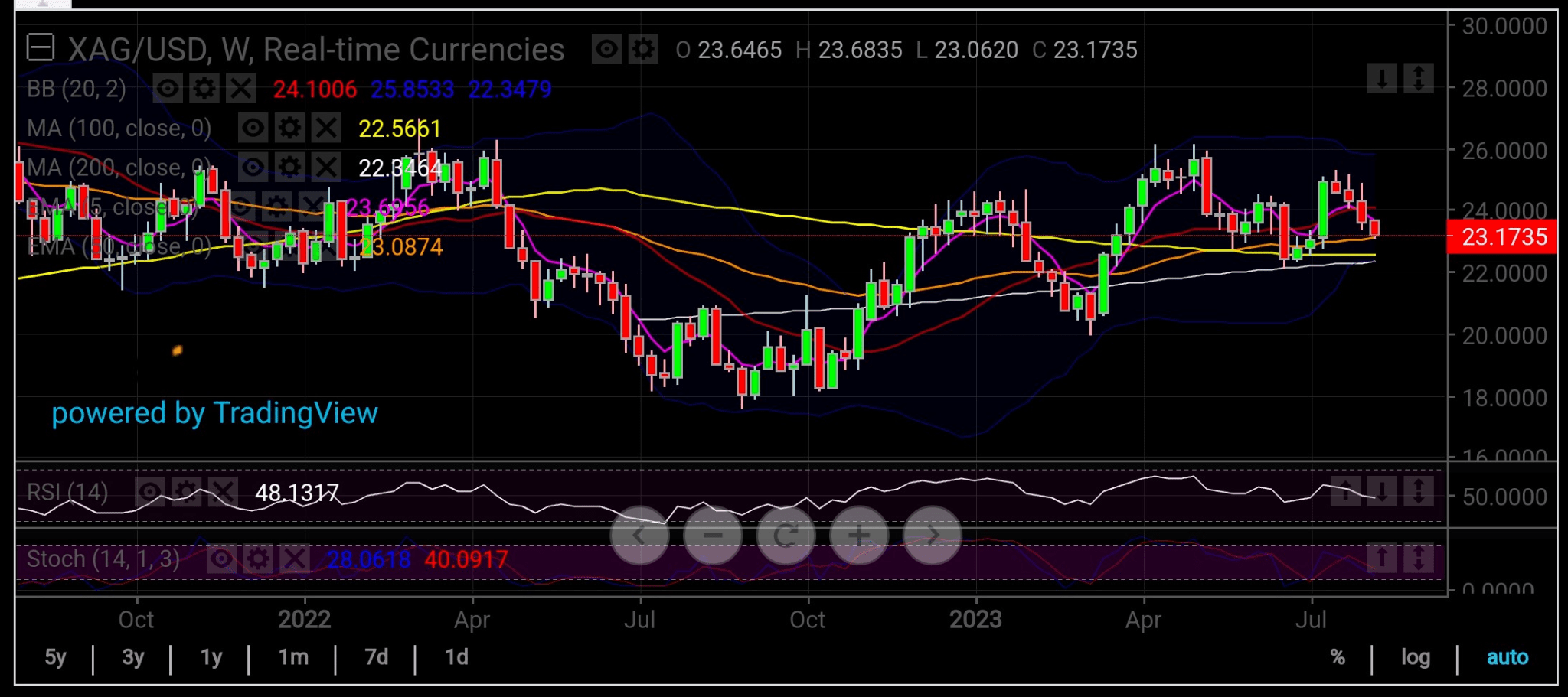Screen dimensions: 1568x697
Task: Click the RSI (14) legend label
Action: (x=67, y=492)
